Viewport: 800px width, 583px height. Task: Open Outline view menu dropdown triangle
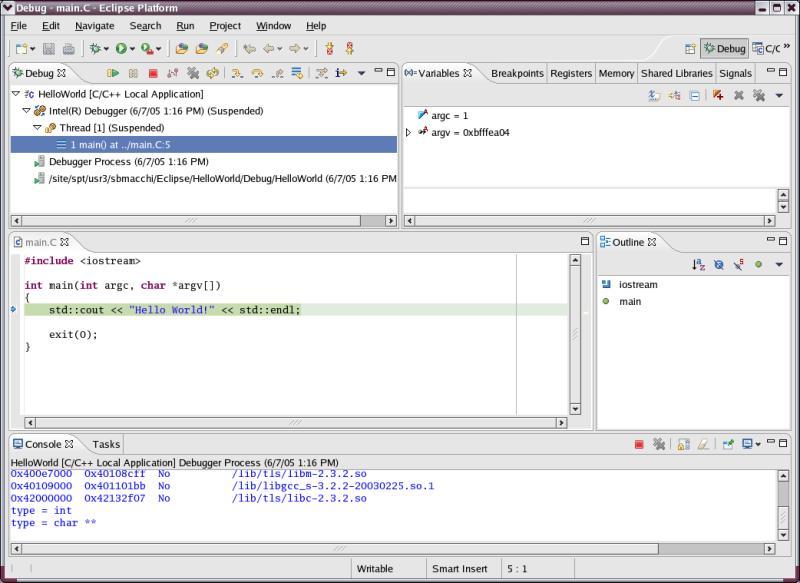point(779,265)
